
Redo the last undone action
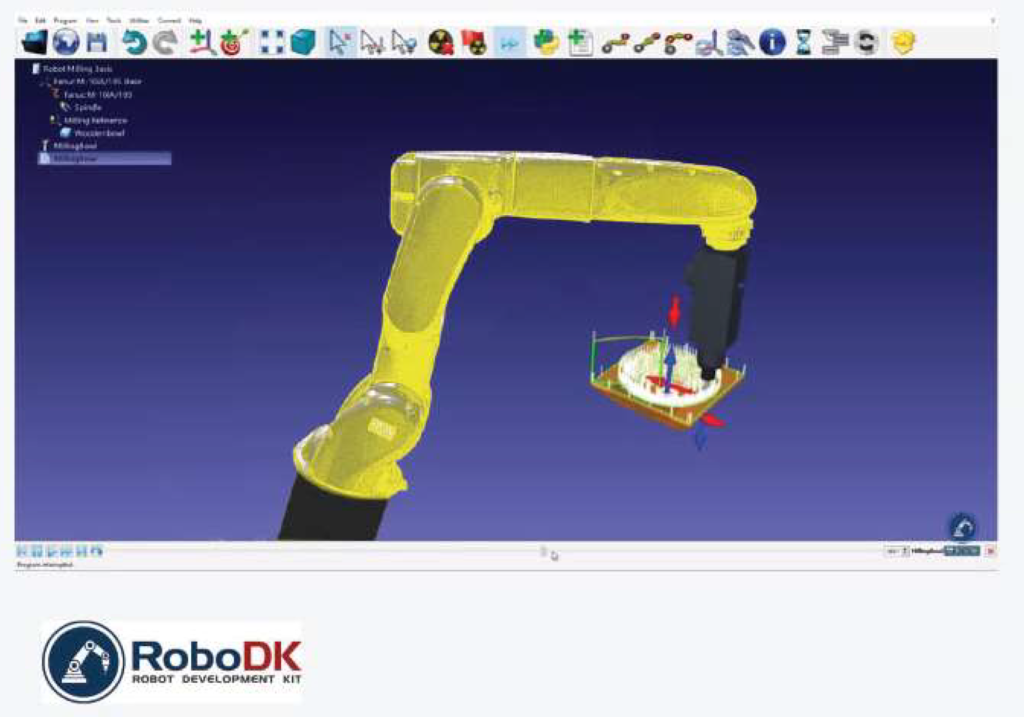click(x=165, y=43)
